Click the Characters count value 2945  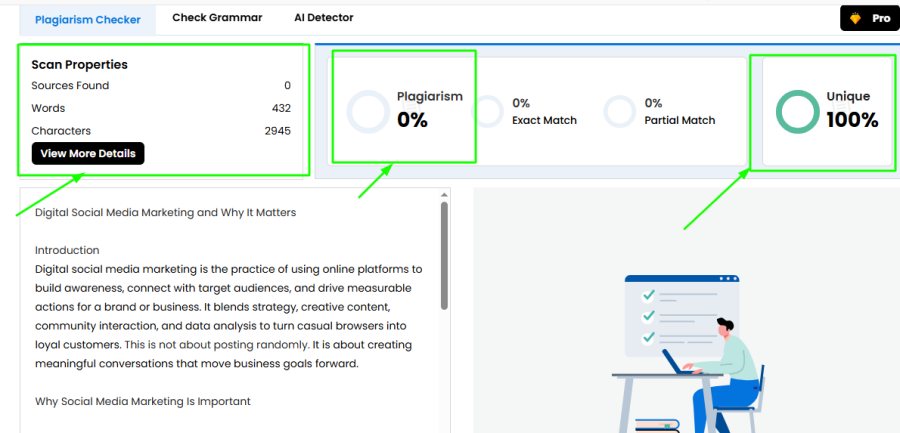click(278, 131)
